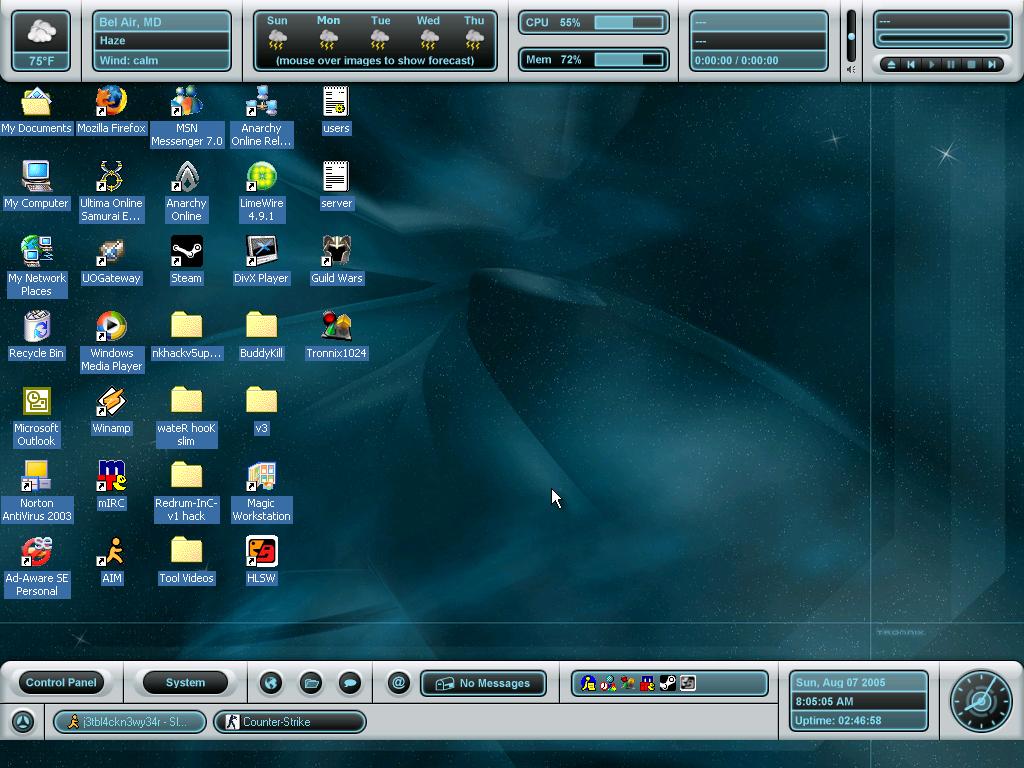
Task: Open Guild Wars game icon
Action: point(336,251)
